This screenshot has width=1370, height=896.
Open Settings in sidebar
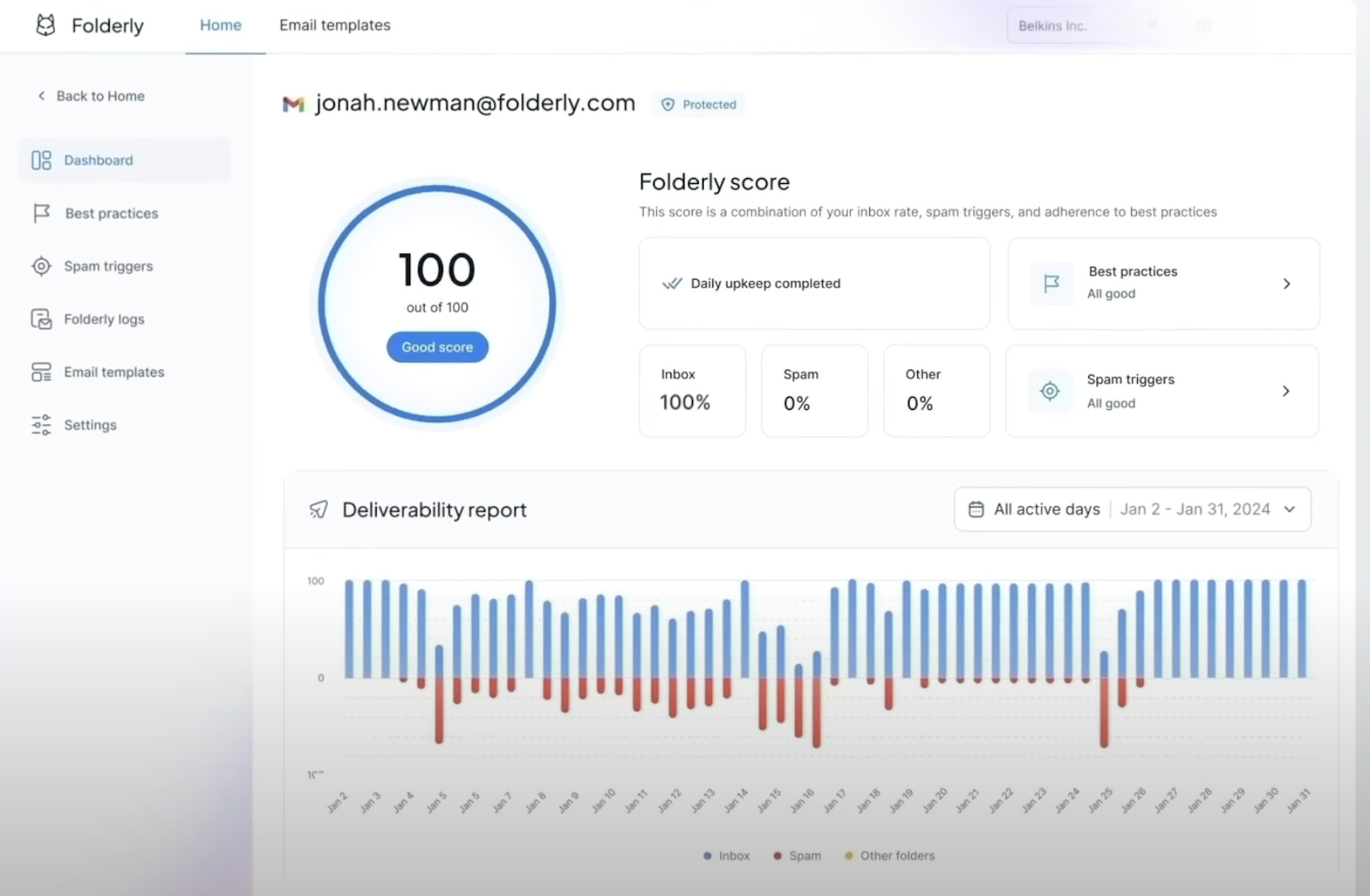tap(90, 425)
